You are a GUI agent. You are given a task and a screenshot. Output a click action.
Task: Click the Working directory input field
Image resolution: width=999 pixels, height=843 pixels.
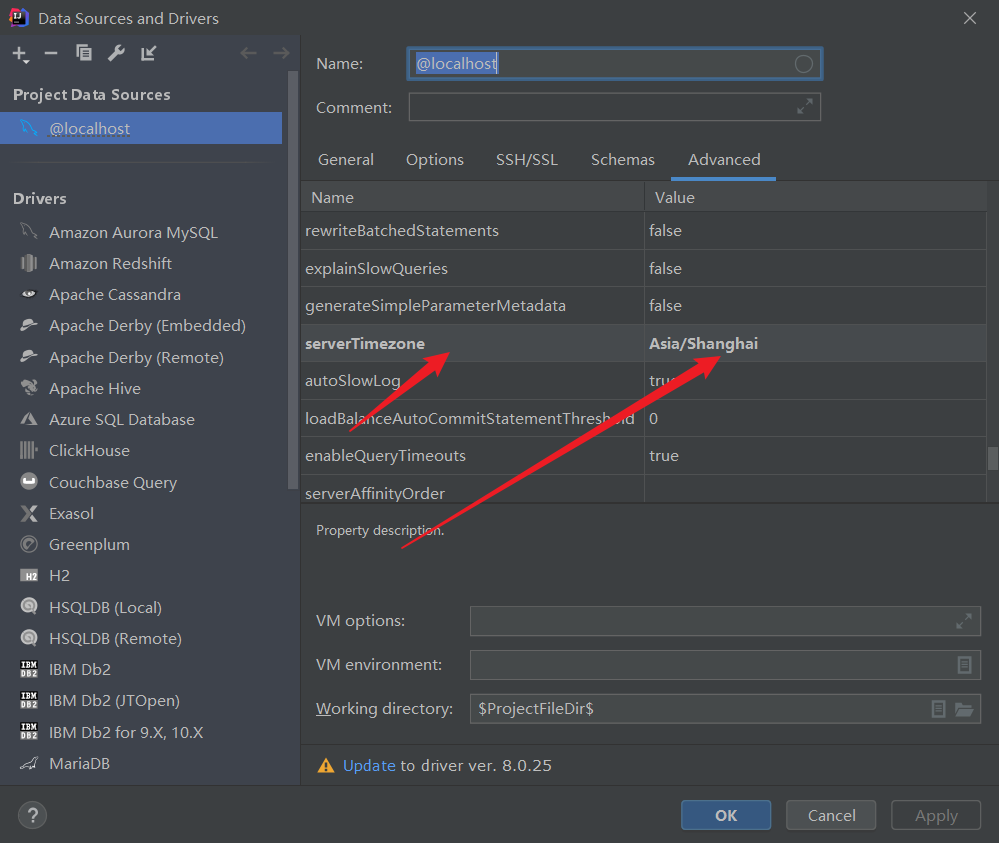coord(725,709)
